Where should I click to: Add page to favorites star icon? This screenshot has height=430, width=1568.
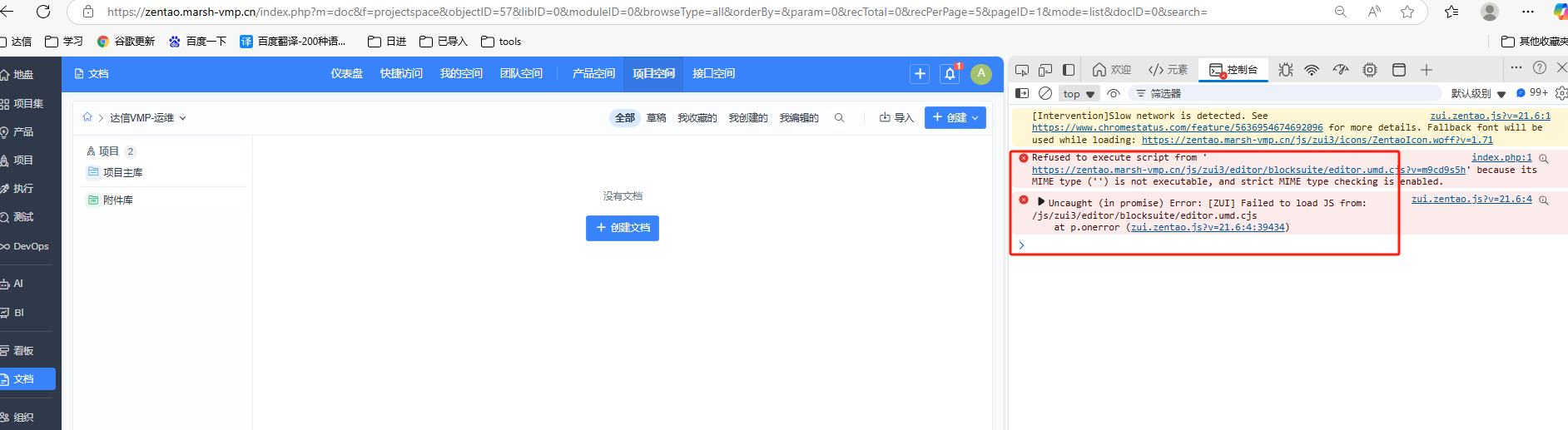coord(1407,12)
